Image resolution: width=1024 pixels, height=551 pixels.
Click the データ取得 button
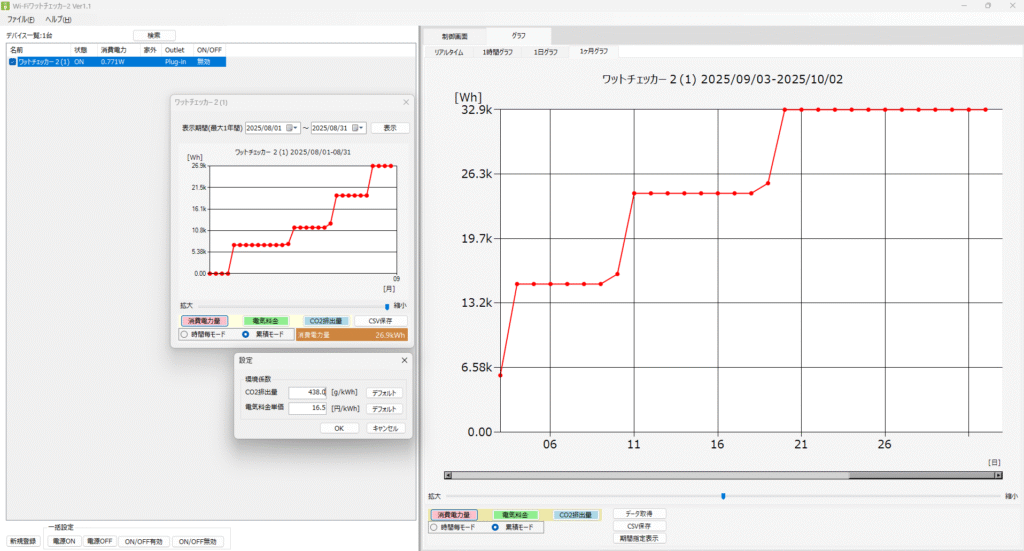click(639, 513)
